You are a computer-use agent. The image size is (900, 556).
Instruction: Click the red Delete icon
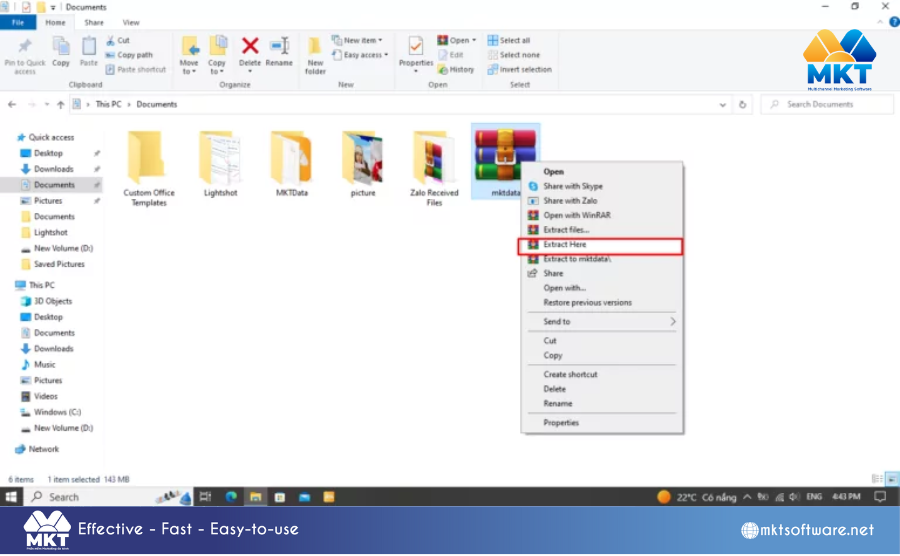pyautogui.click(x=250, y=46)
